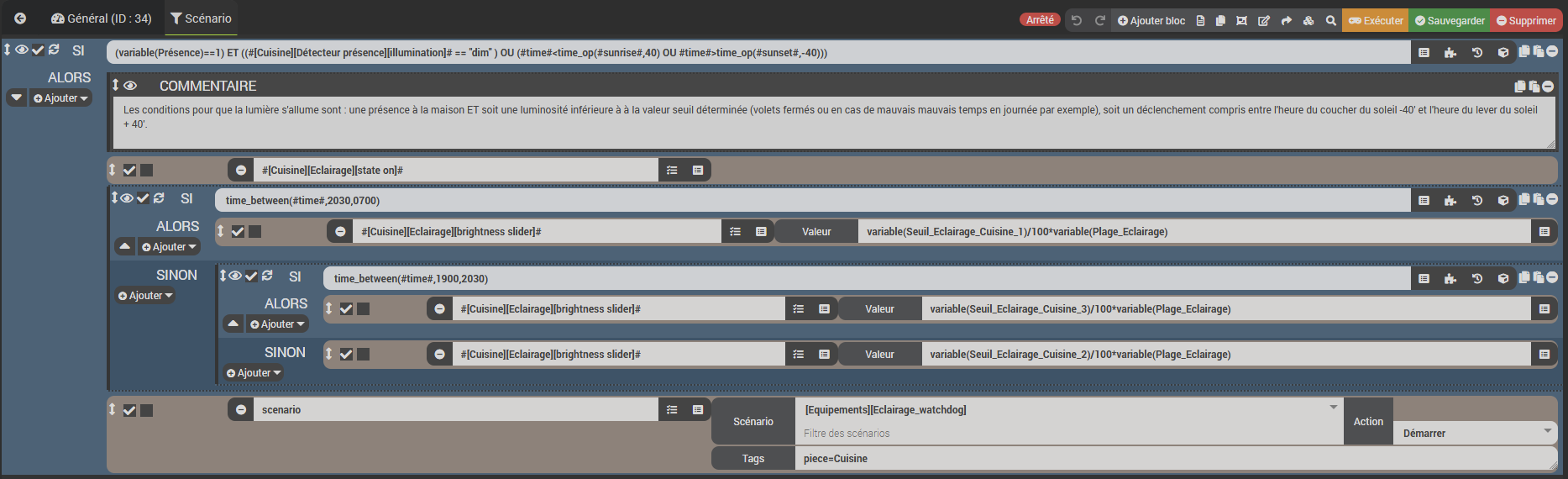Screen dimensions: 1568x479
Task: Click the main SI condition expression field
Action: (758, 52)
